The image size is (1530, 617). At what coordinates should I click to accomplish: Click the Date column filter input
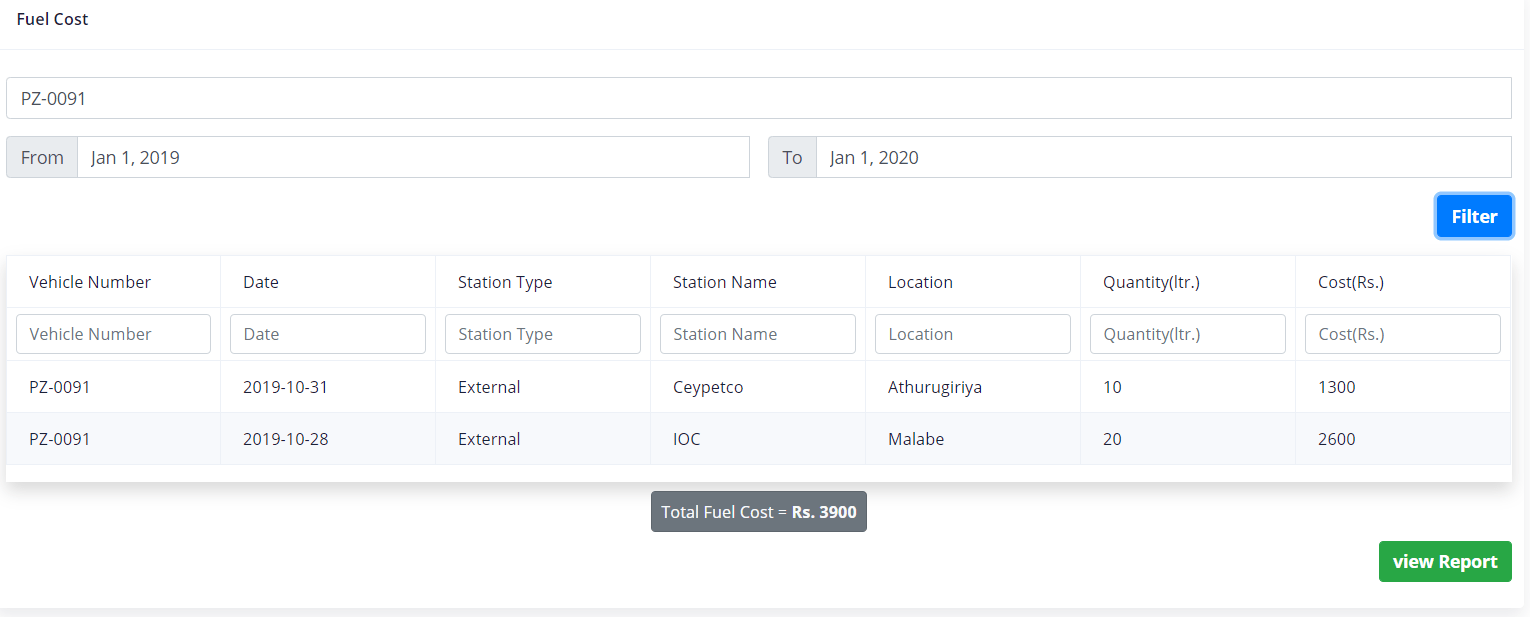(328, 334)
